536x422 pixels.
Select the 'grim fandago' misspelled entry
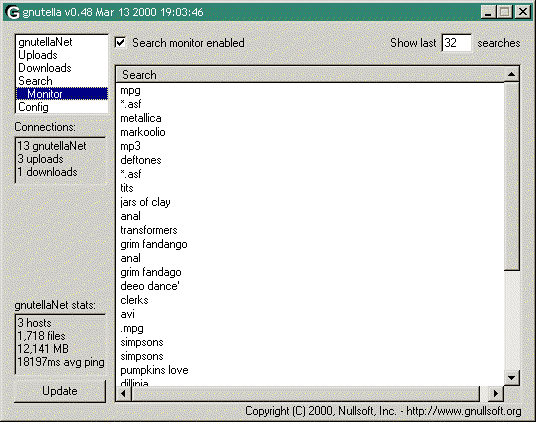(x=151, y=272)
